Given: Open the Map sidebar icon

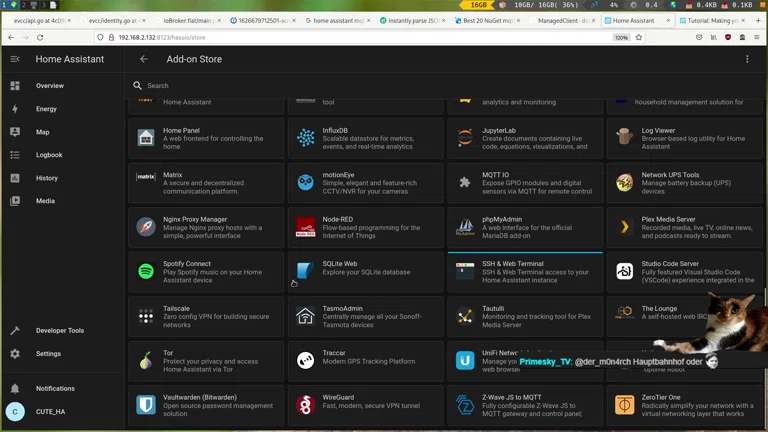Looking at the screenshot, I should (15, 132).
